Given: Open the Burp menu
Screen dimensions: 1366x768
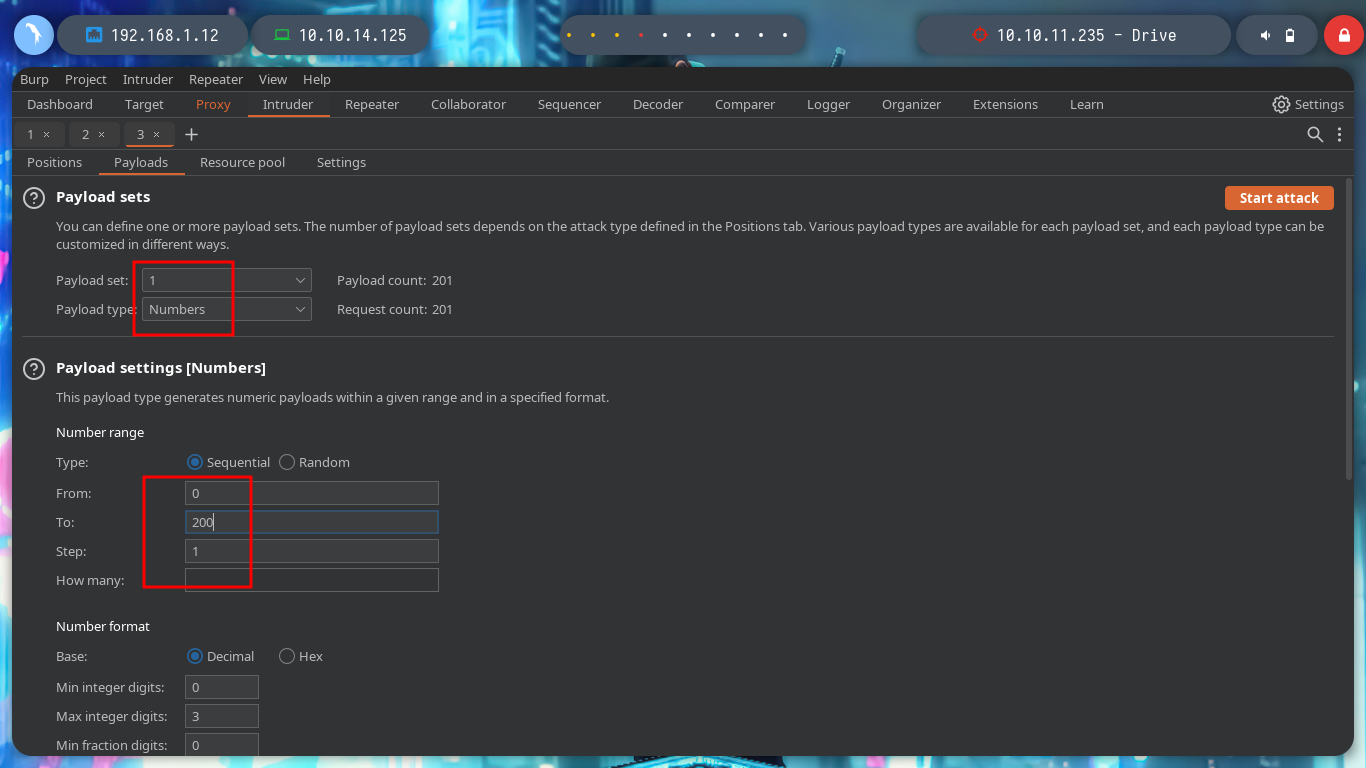Looking at the screenshot, I should point(34,79).
